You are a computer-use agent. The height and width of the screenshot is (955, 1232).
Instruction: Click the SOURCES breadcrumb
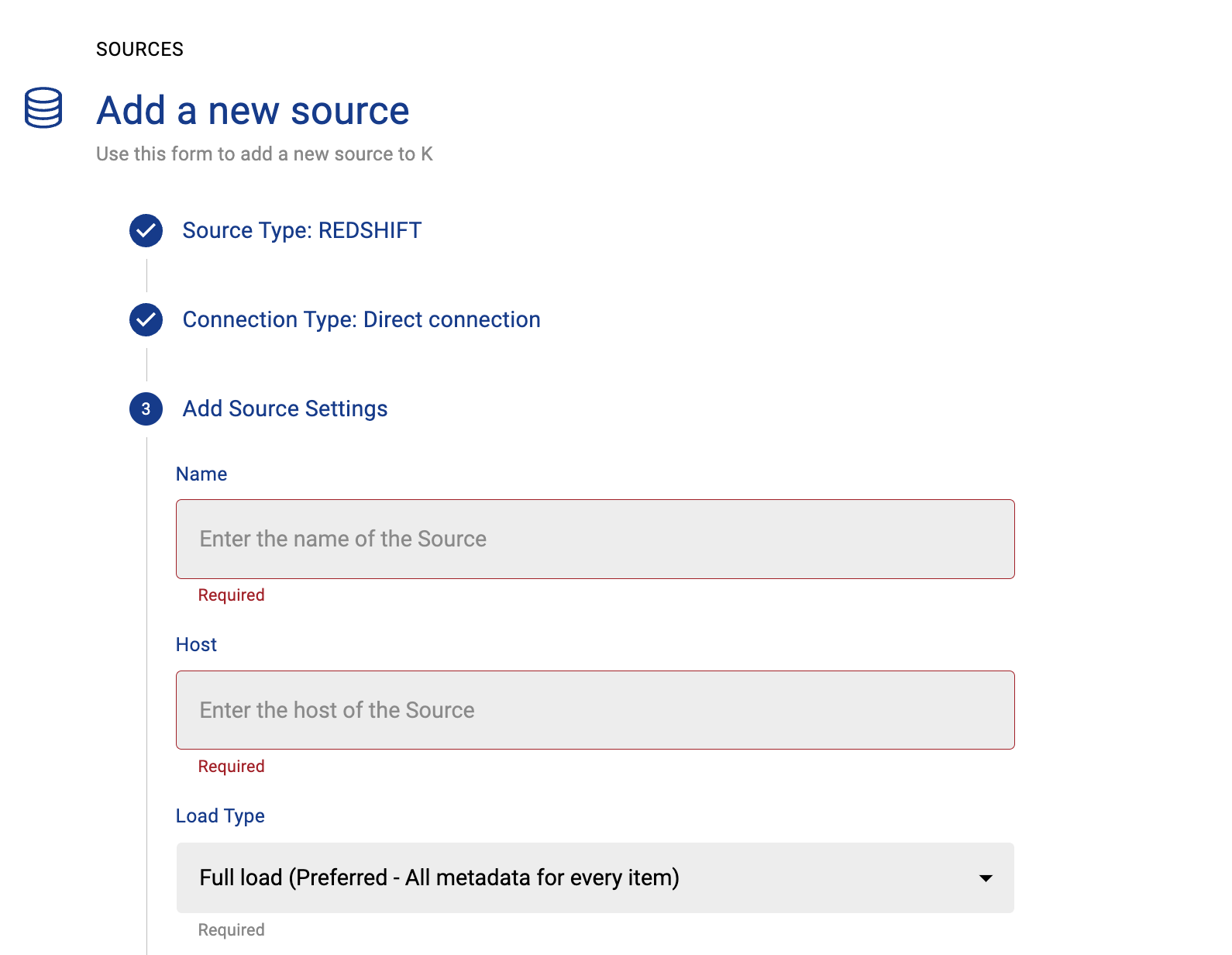(x=139, y=49)
